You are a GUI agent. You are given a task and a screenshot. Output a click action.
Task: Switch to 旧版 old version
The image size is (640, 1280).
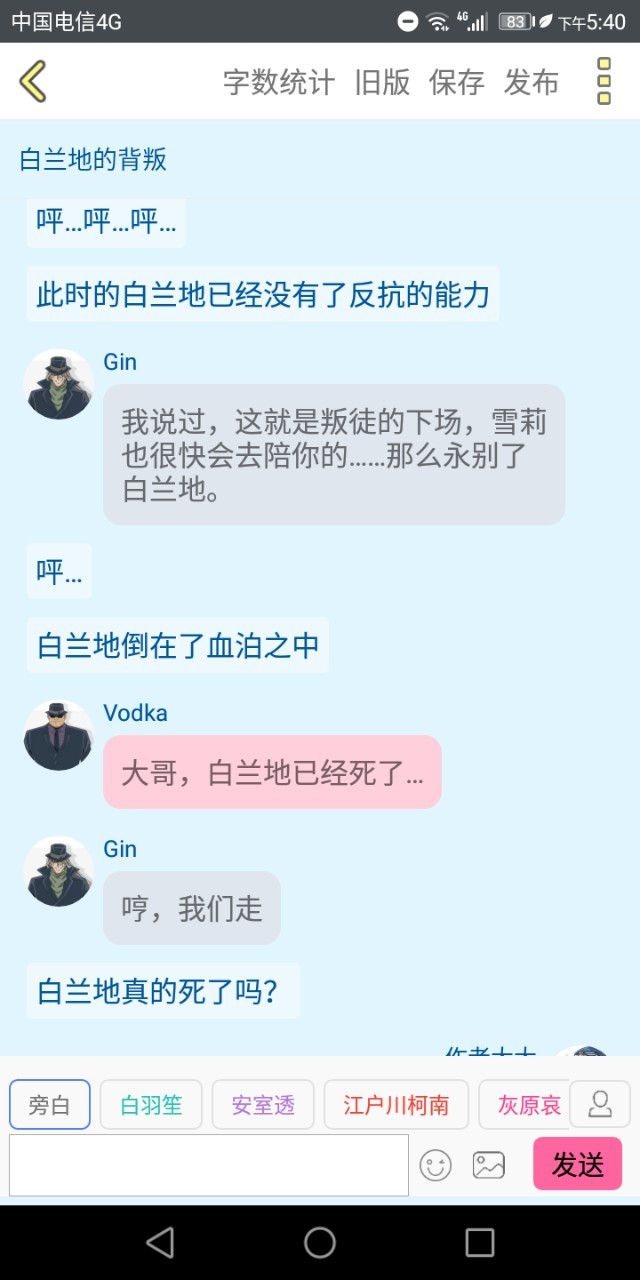point(382,82)
